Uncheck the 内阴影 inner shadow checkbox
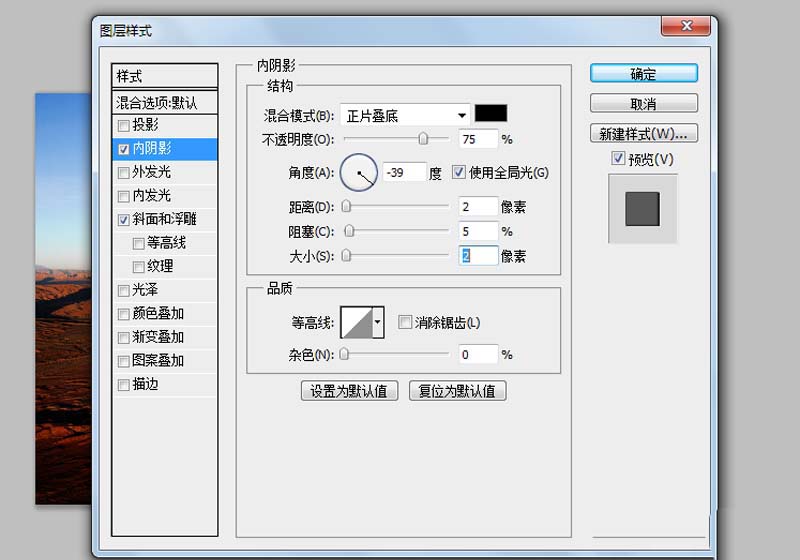800x560 pixels. (123, 149)
